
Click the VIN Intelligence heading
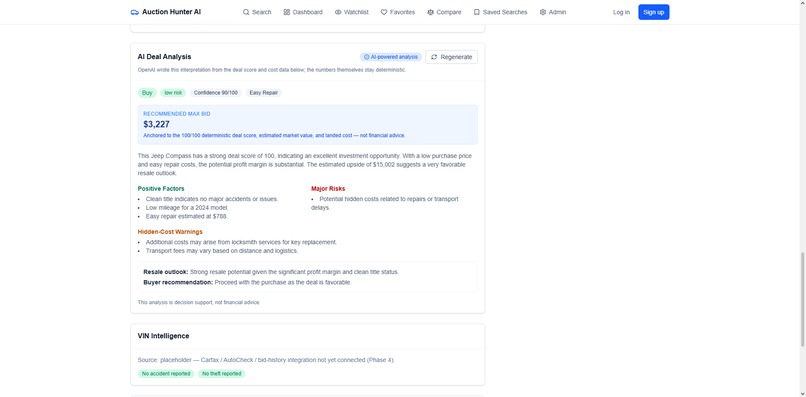(163, 336)
